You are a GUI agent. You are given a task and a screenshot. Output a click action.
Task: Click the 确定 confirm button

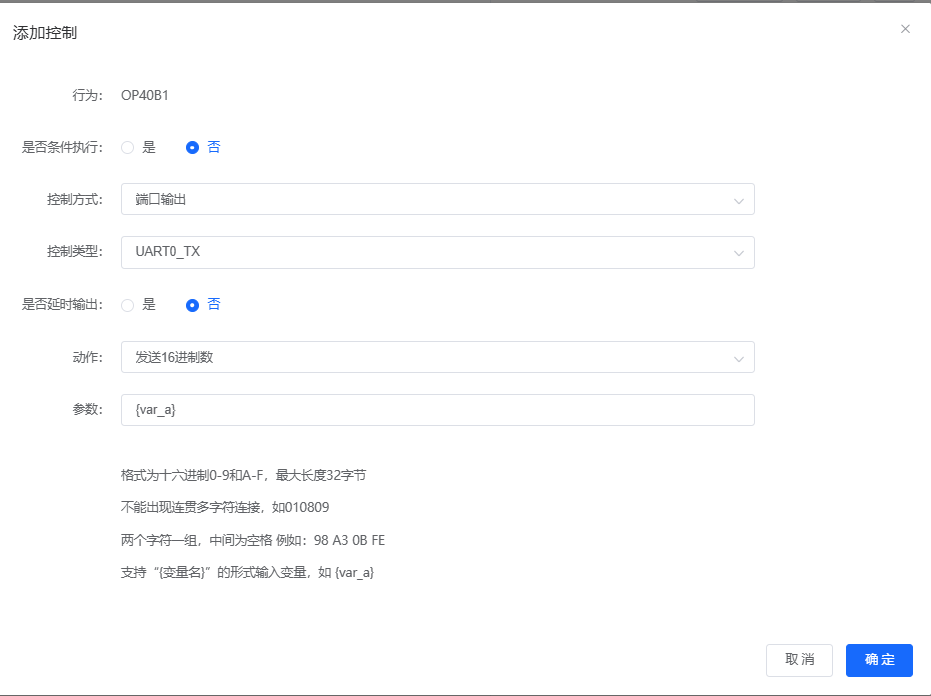tap(879, 660)
